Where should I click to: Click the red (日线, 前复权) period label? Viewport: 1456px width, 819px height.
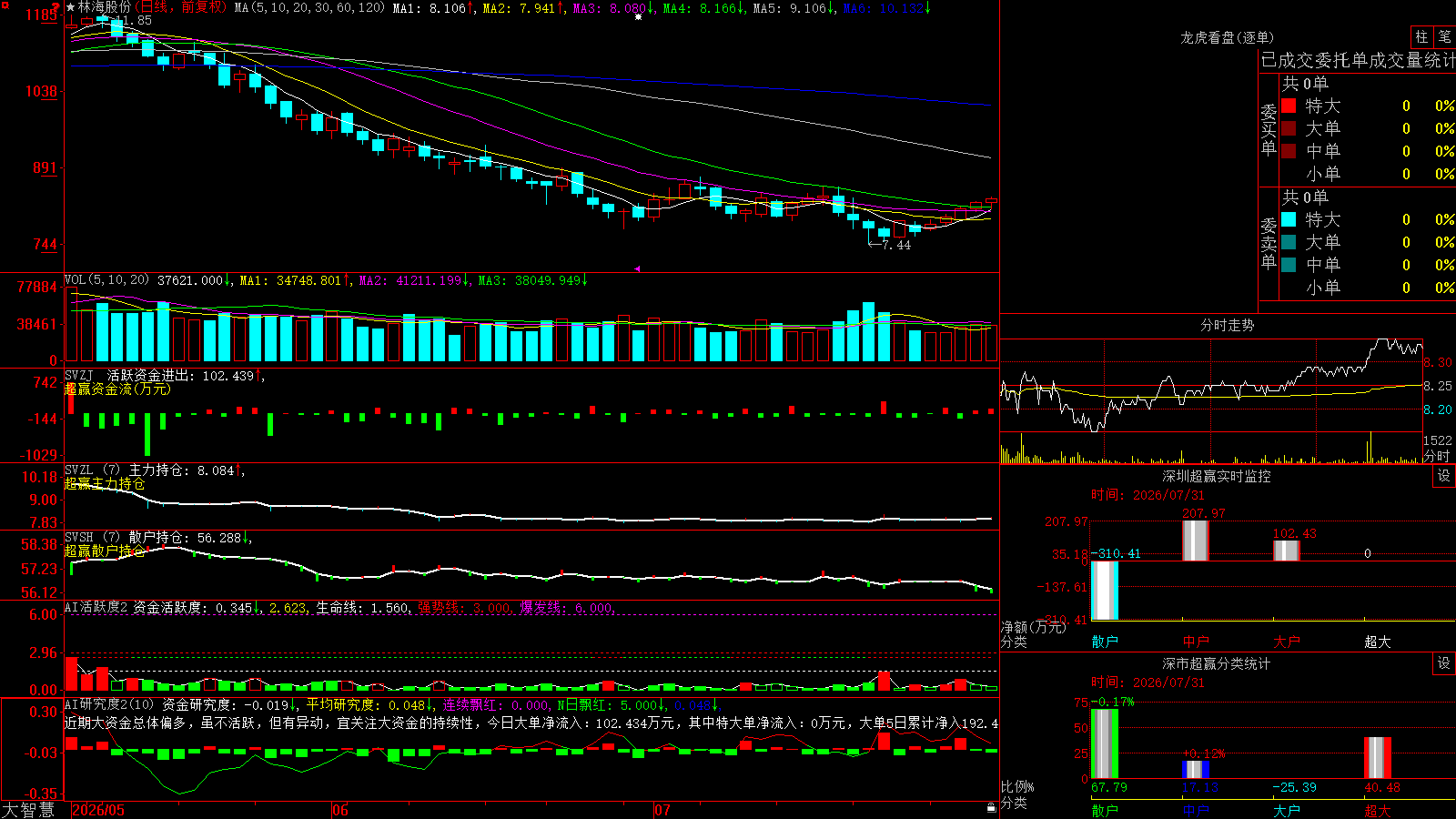(180, 7)
